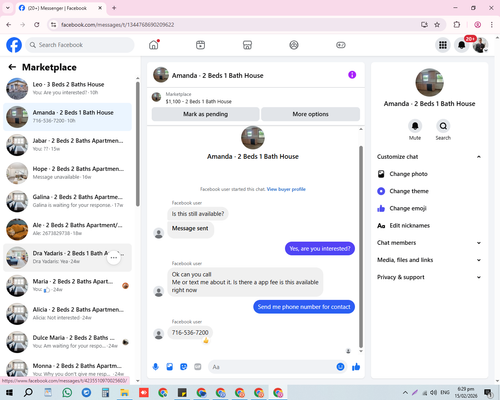Open the tab search dropdown arrow

click(8, 8)
